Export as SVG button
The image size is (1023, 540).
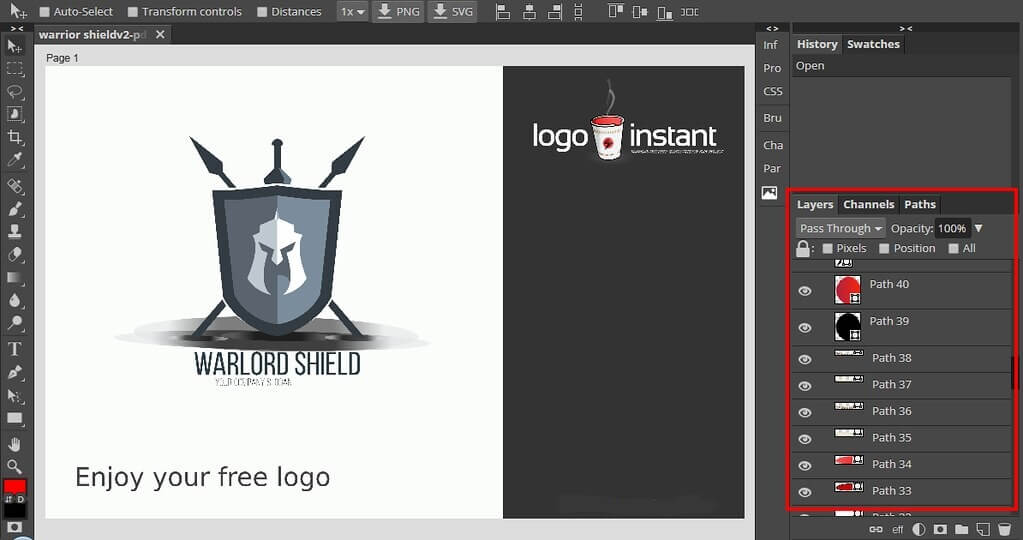pos(453,12)
